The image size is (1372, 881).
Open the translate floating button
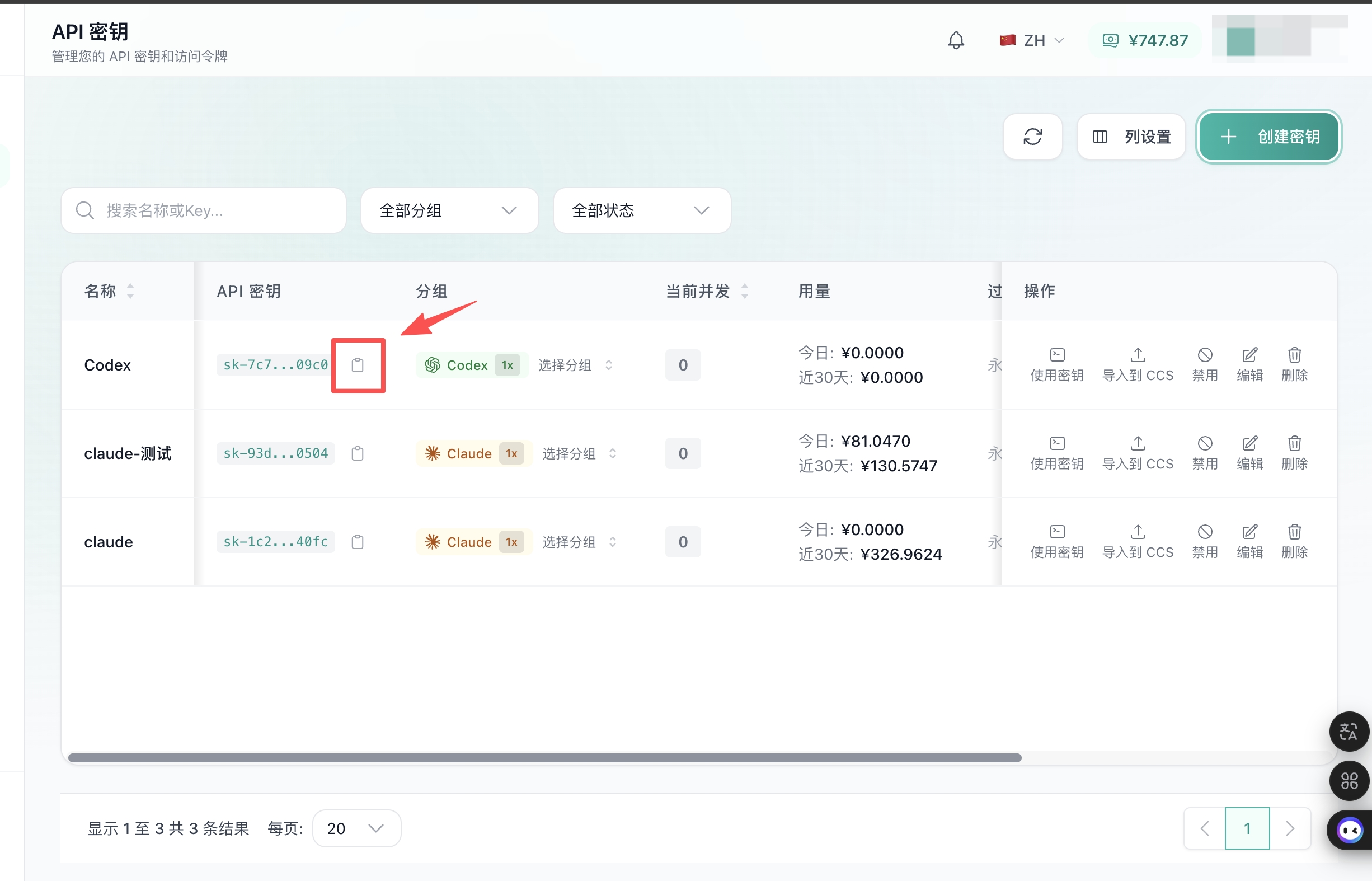(x=1349, y=731)
